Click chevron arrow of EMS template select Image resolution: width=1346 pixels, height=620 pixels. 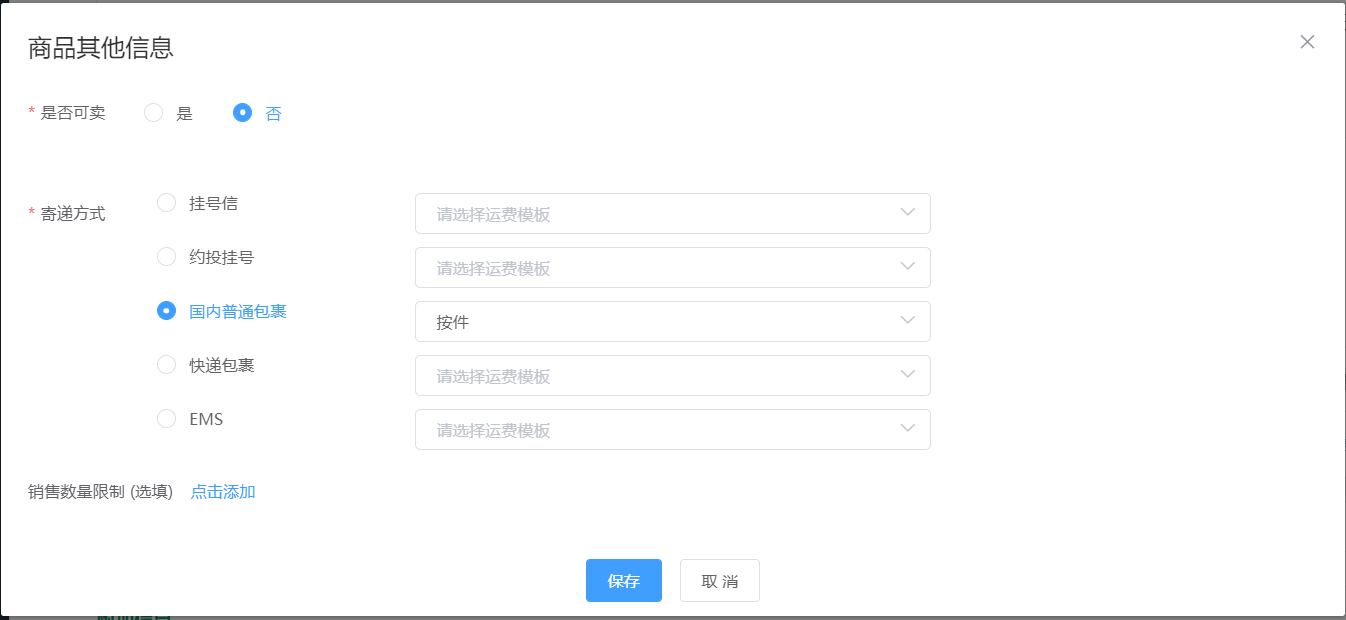[908, 429]
